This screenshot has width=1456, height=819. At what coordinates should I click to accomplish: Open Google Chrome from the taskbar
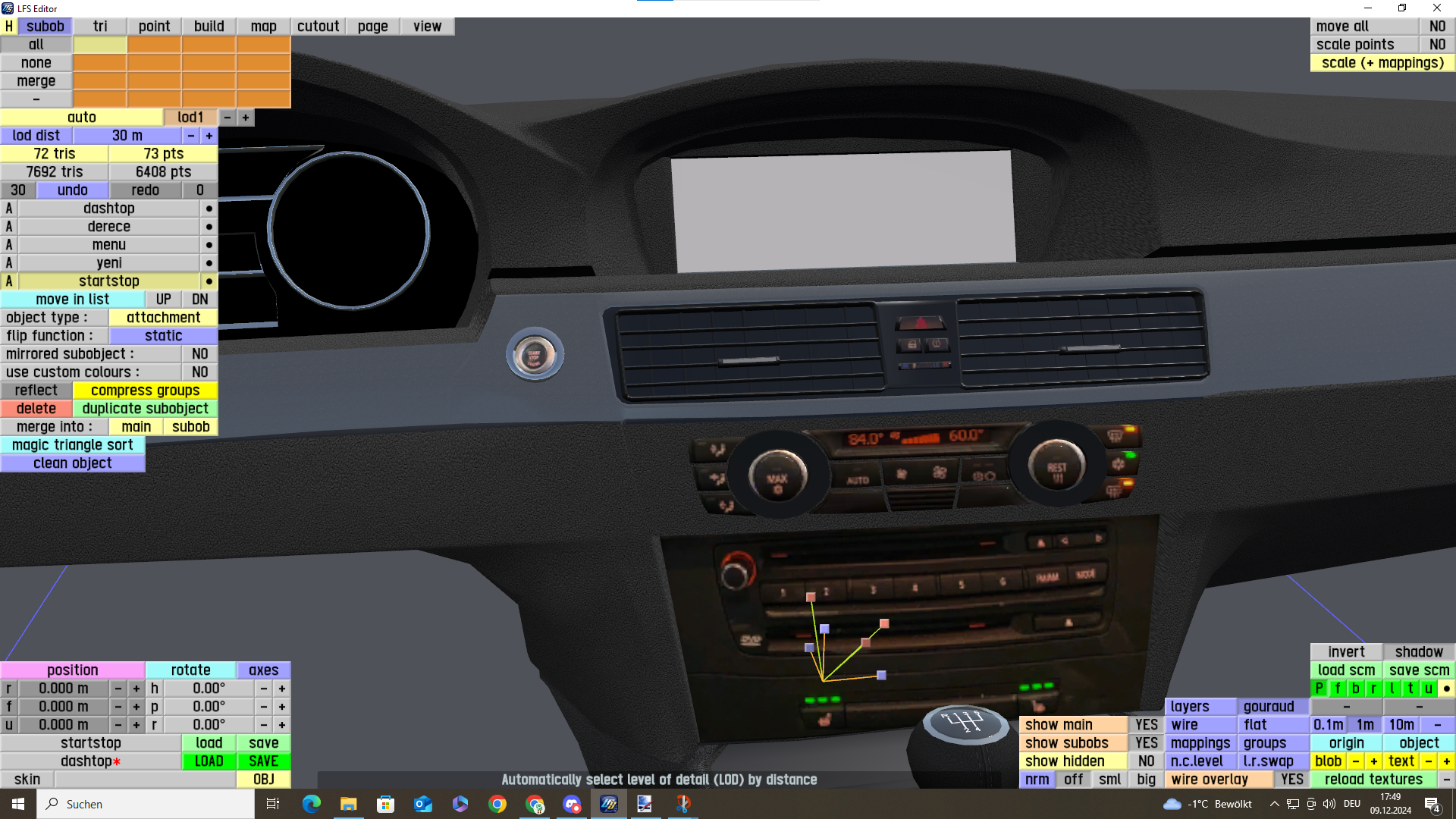(497, 804)
